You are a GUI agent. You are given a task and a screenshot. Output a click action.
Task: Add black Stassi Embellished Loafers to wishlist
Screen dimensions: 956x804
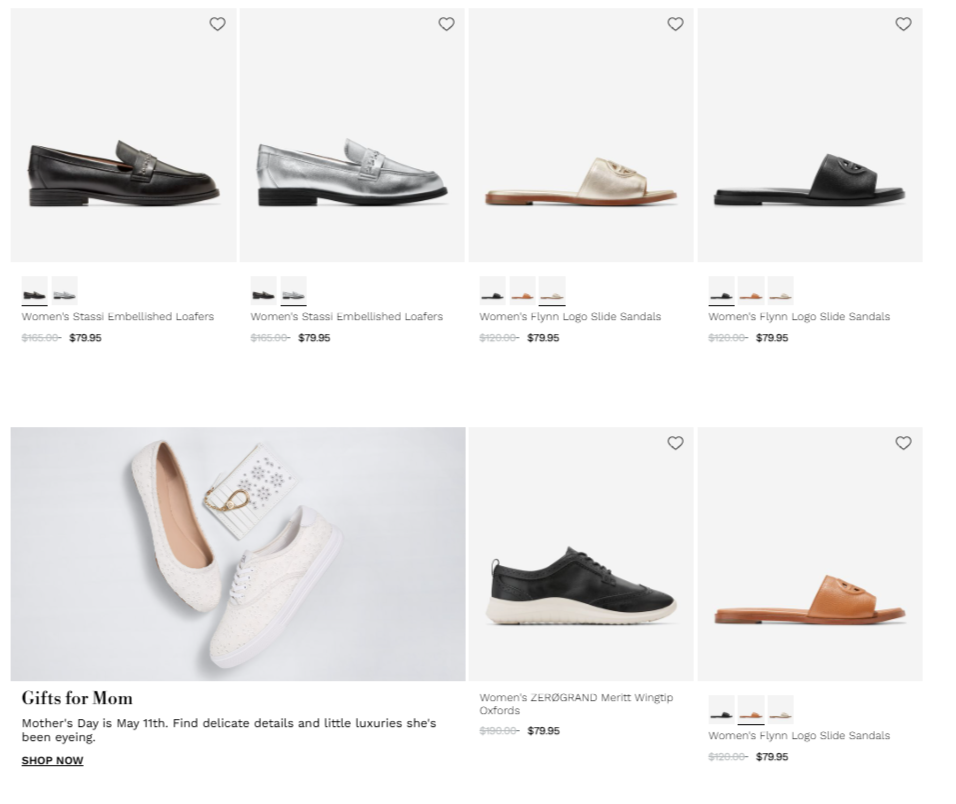click(217, 24)
